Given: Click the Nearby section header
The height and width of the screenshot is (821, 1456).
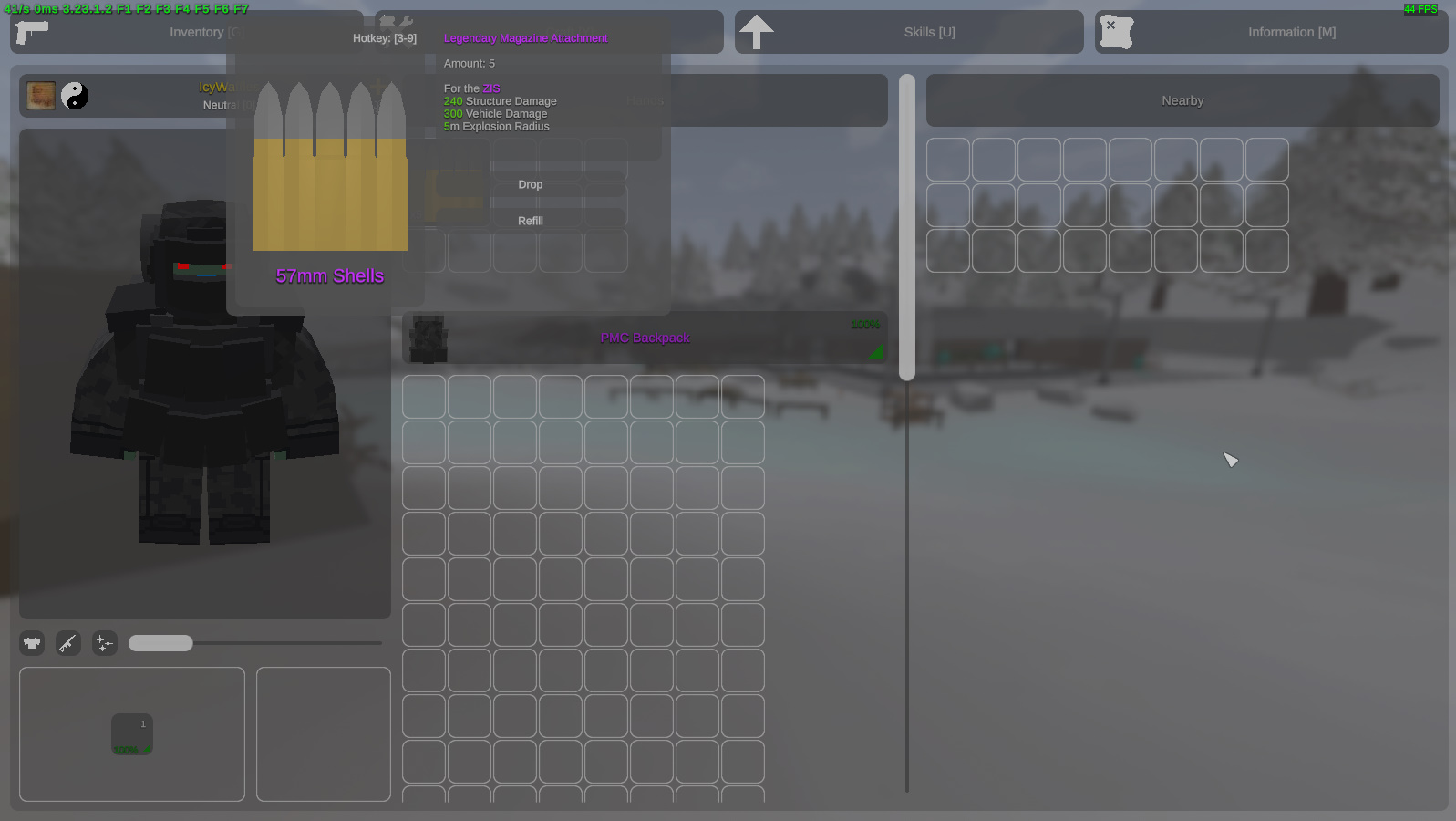Looking at the screenshot, I should click(x=1182, y=100).
